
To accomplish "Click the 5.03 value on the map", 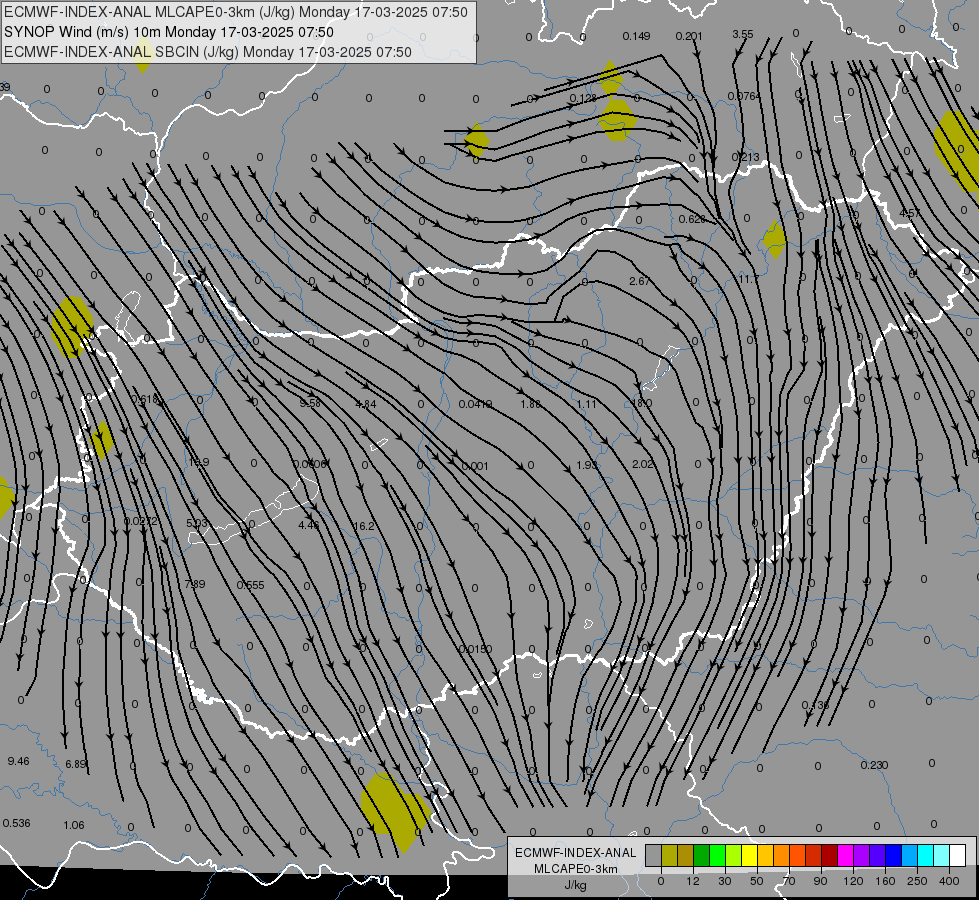I will coord(197,523).
